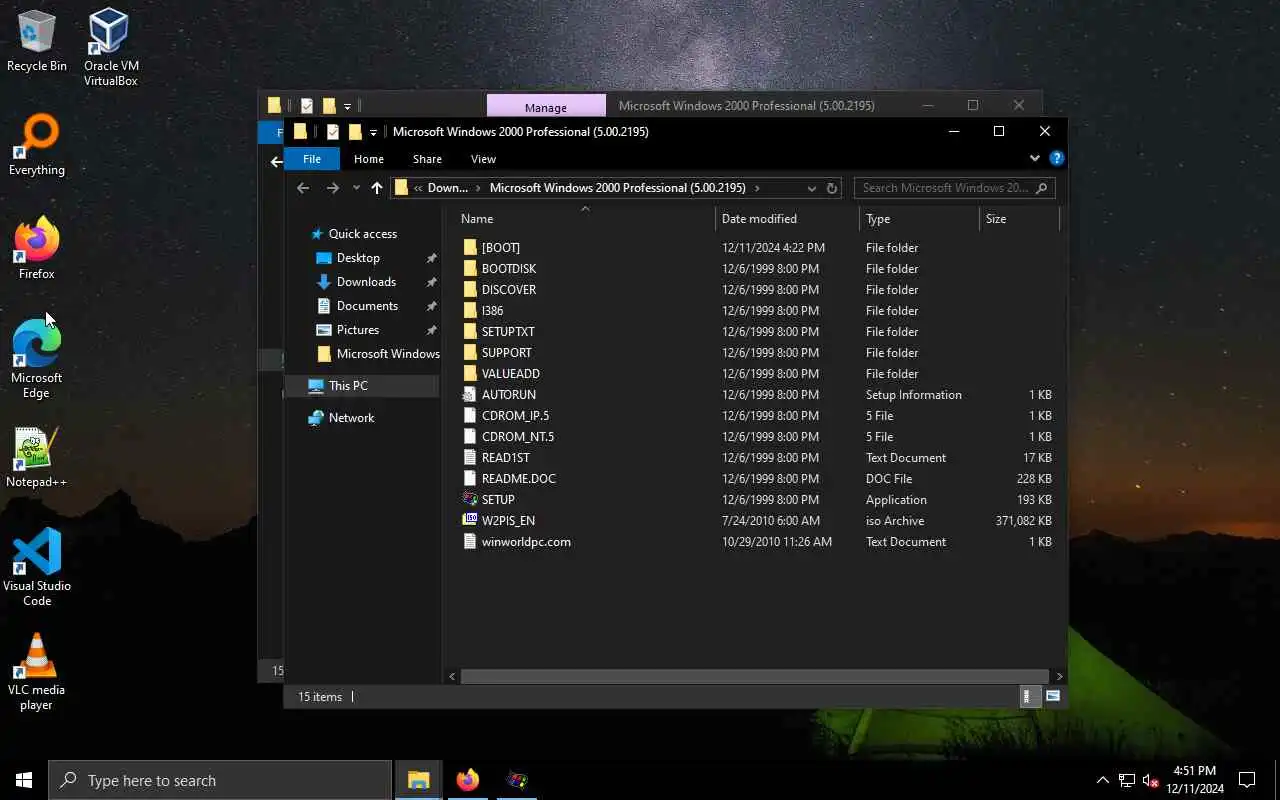Image resolution: width=1280 pixels, height=800 pixels.
Task: Click Manage tab in background window
Action: pyautogui.click(x=546, y=107)
